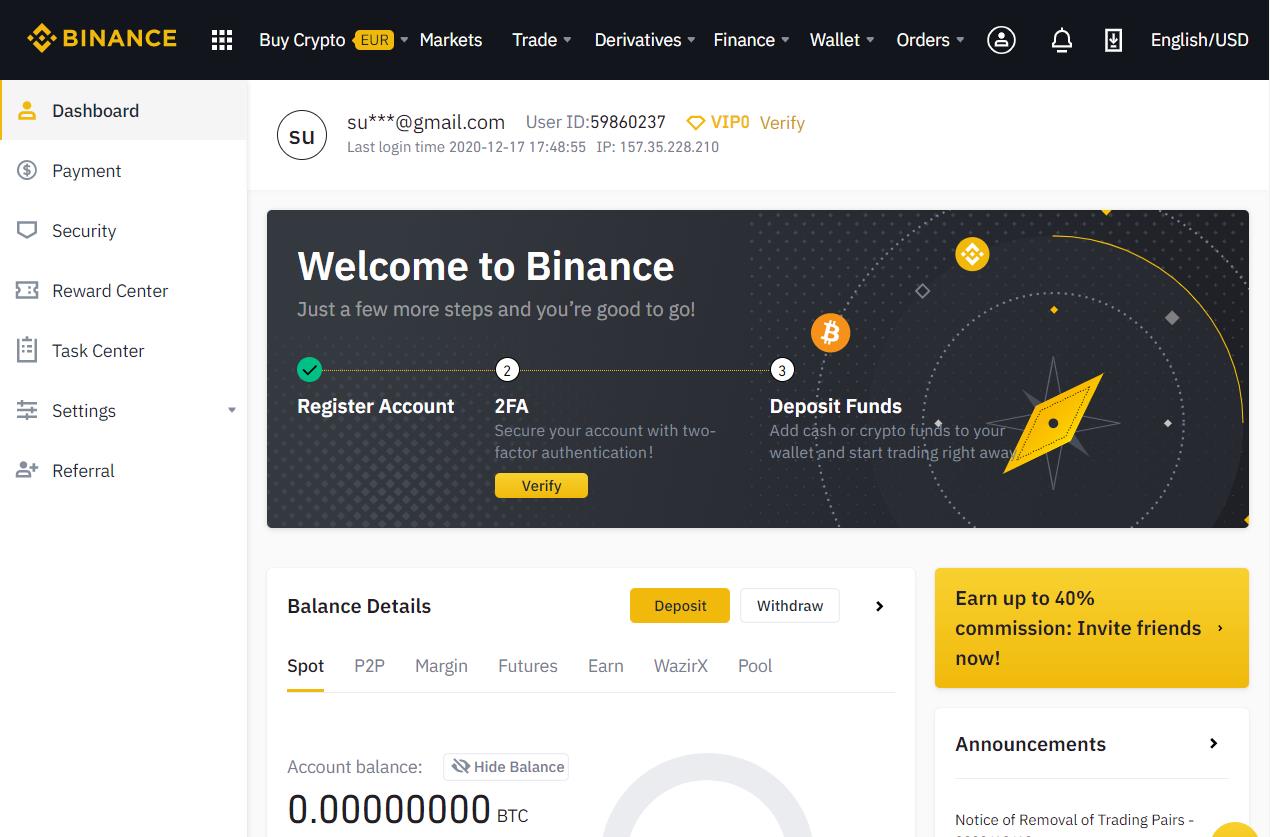This screenshot has height=837, width=1270.
Task: Click the Security shield icon in sidebar
Action: coord(27,230)
